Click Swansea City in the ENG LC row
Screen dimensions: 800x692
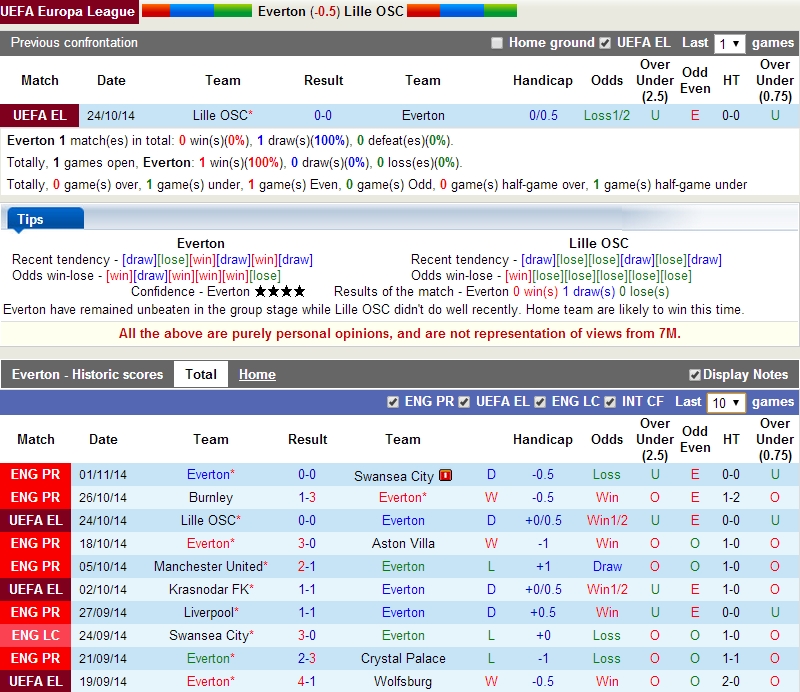coord(211,635)
